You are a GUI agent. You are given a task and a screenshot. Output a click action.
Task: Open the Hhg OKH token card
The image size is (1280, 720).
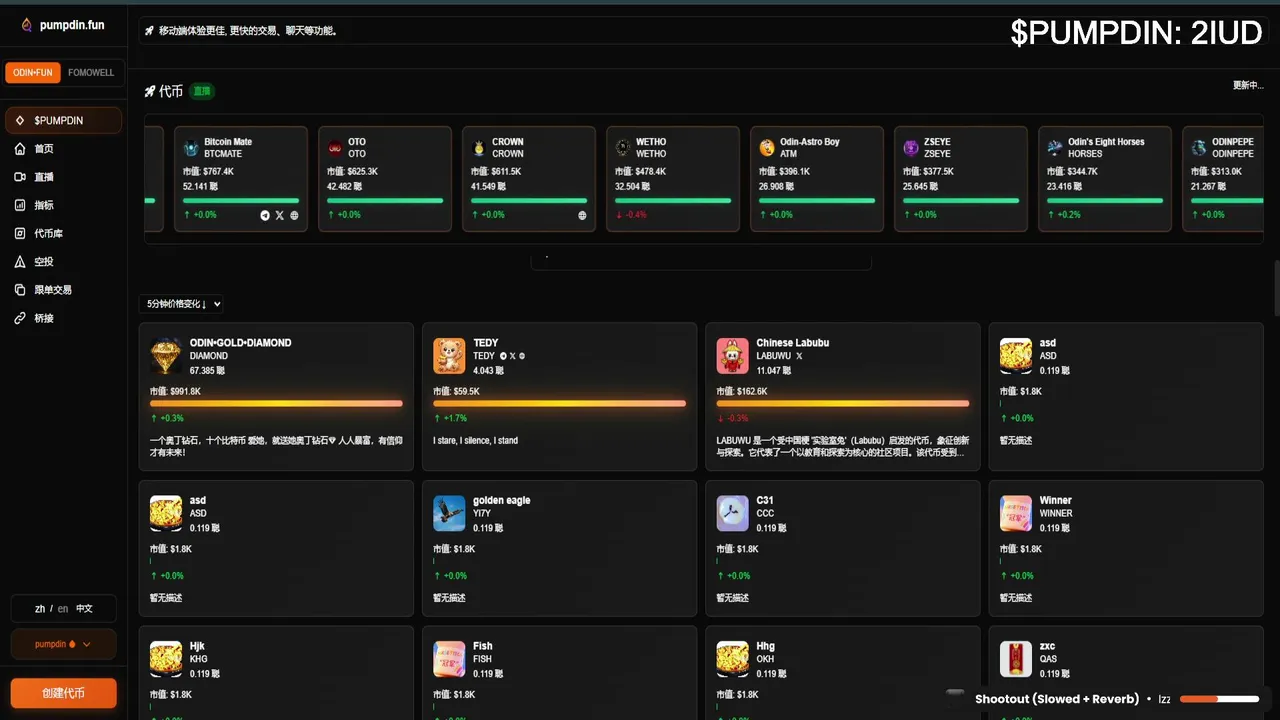click(x=843, y=673)
